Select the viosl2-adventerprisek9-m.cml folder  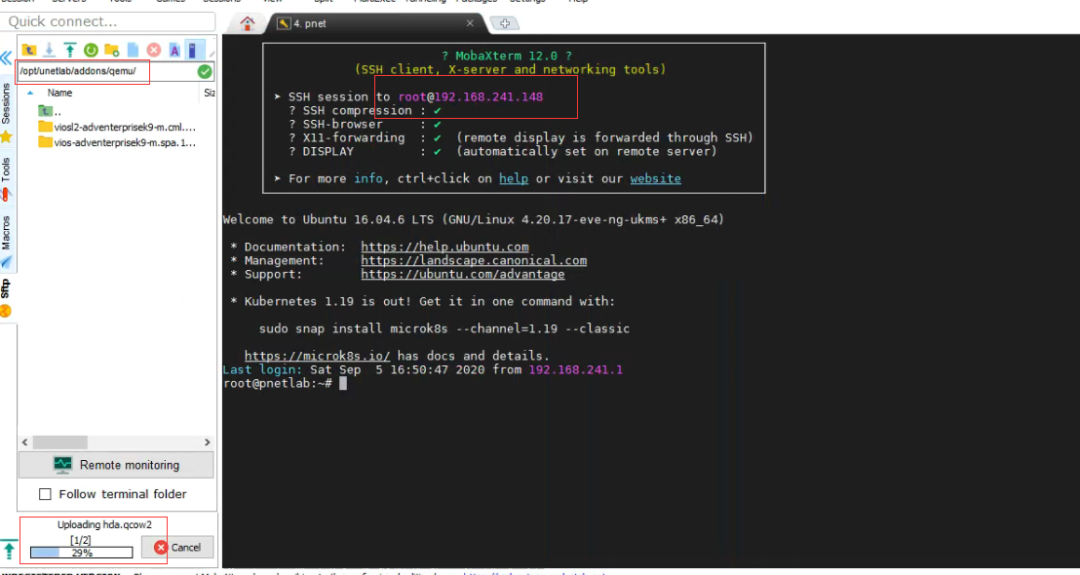tap(117, 127)
